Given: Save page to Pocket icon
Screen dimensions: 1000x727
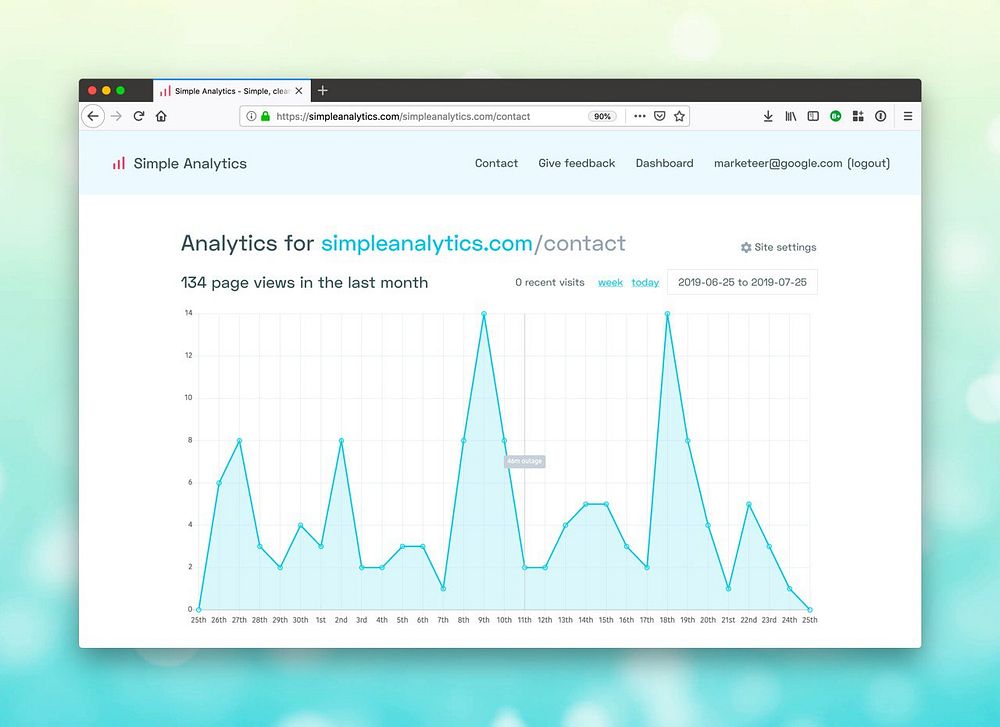Looking at the screenshot, I should (x=660, y=116).
